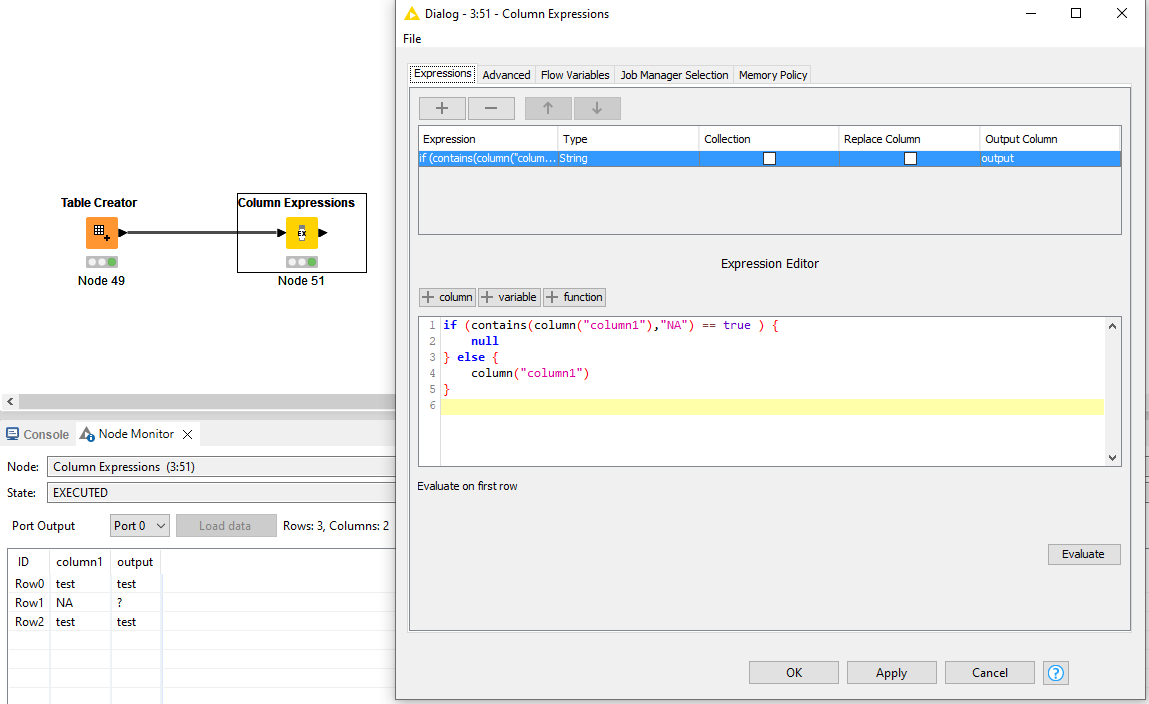Click the Column Expressions node icon

[301, 233]
